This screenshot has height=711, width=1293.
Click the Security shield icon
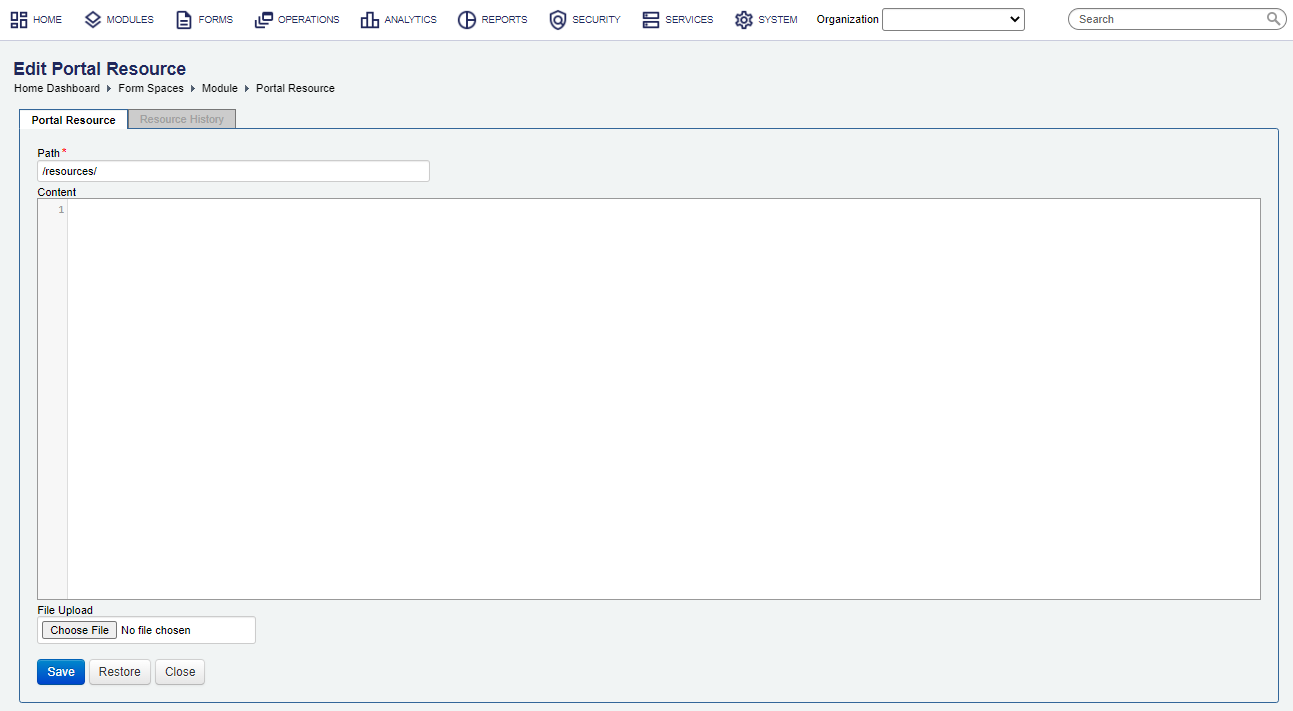click(558, 20)
